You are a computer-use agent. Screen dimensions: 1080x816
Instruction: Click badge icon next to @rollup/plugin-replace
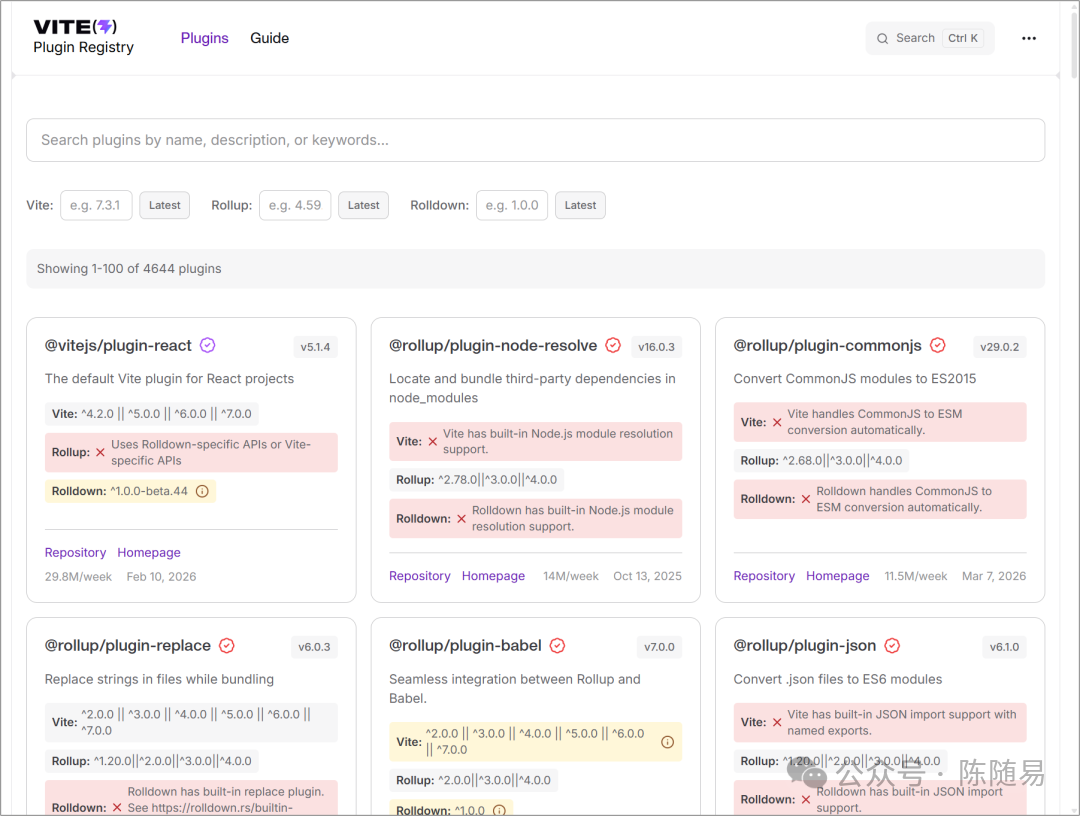tap(227, 646)
